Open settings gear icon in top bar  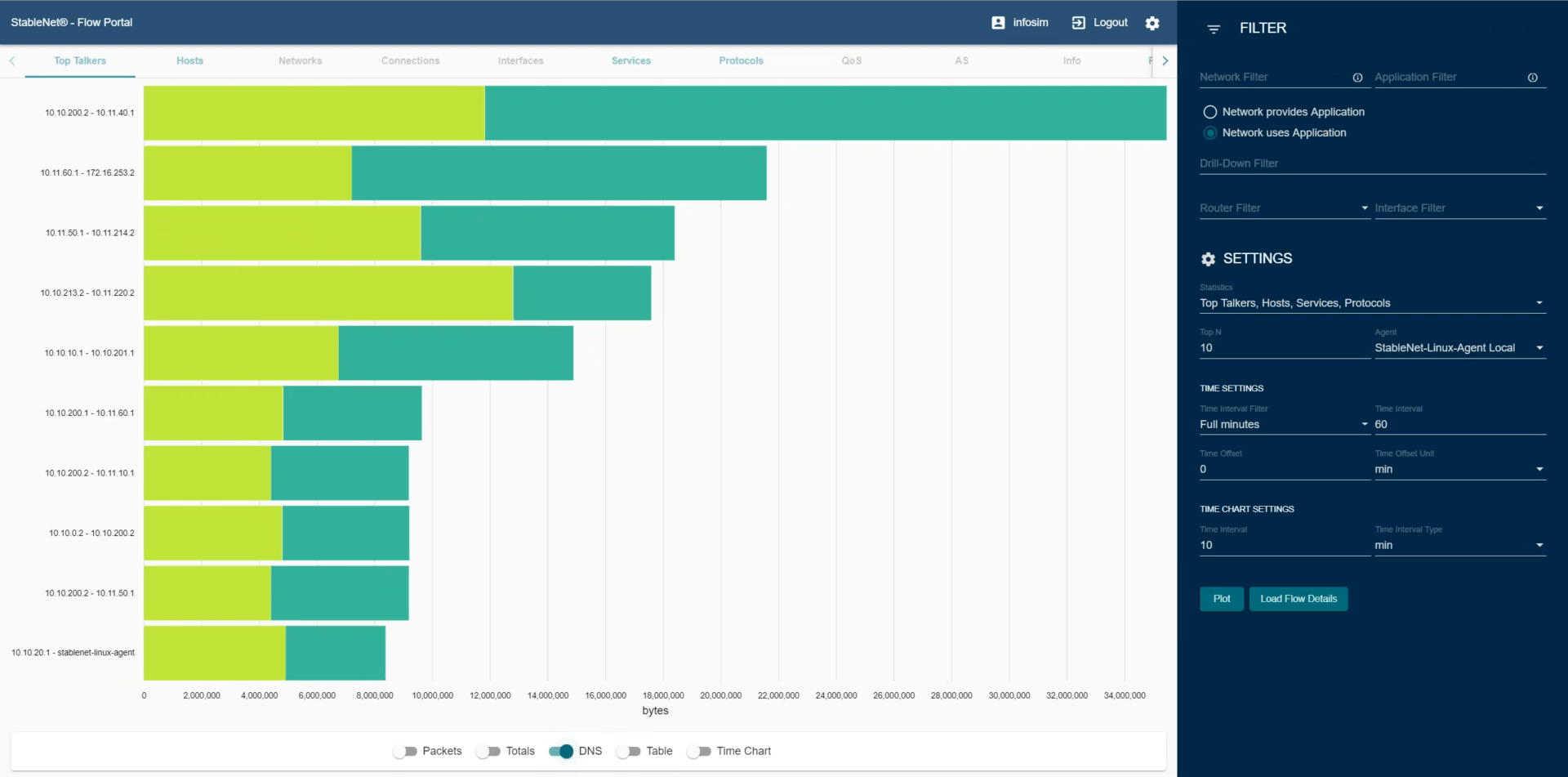[1152, 23]
